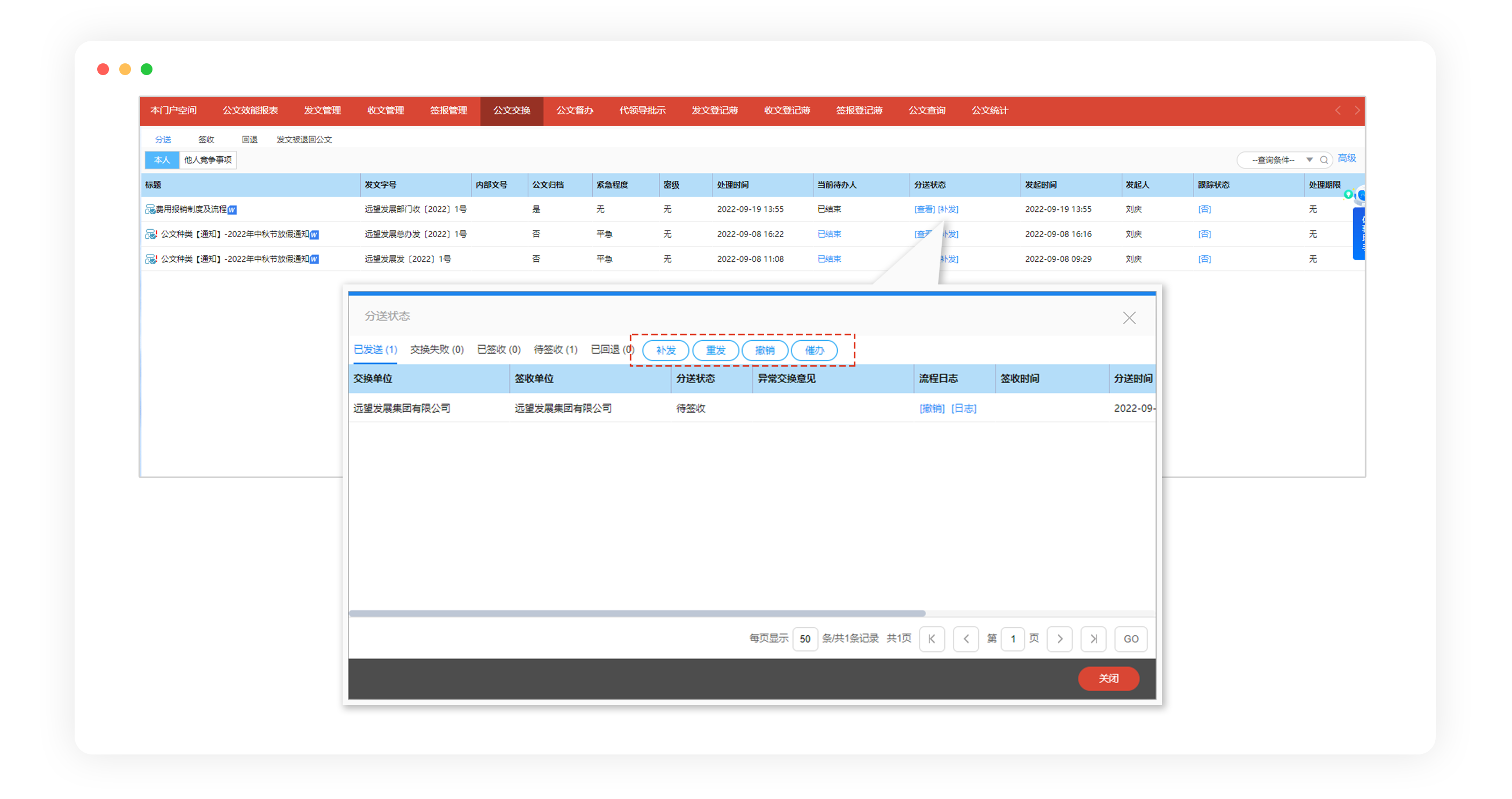The image size is (1512, 799).
Task: Click the [日志] link in row
Action: tap(963, 408)
